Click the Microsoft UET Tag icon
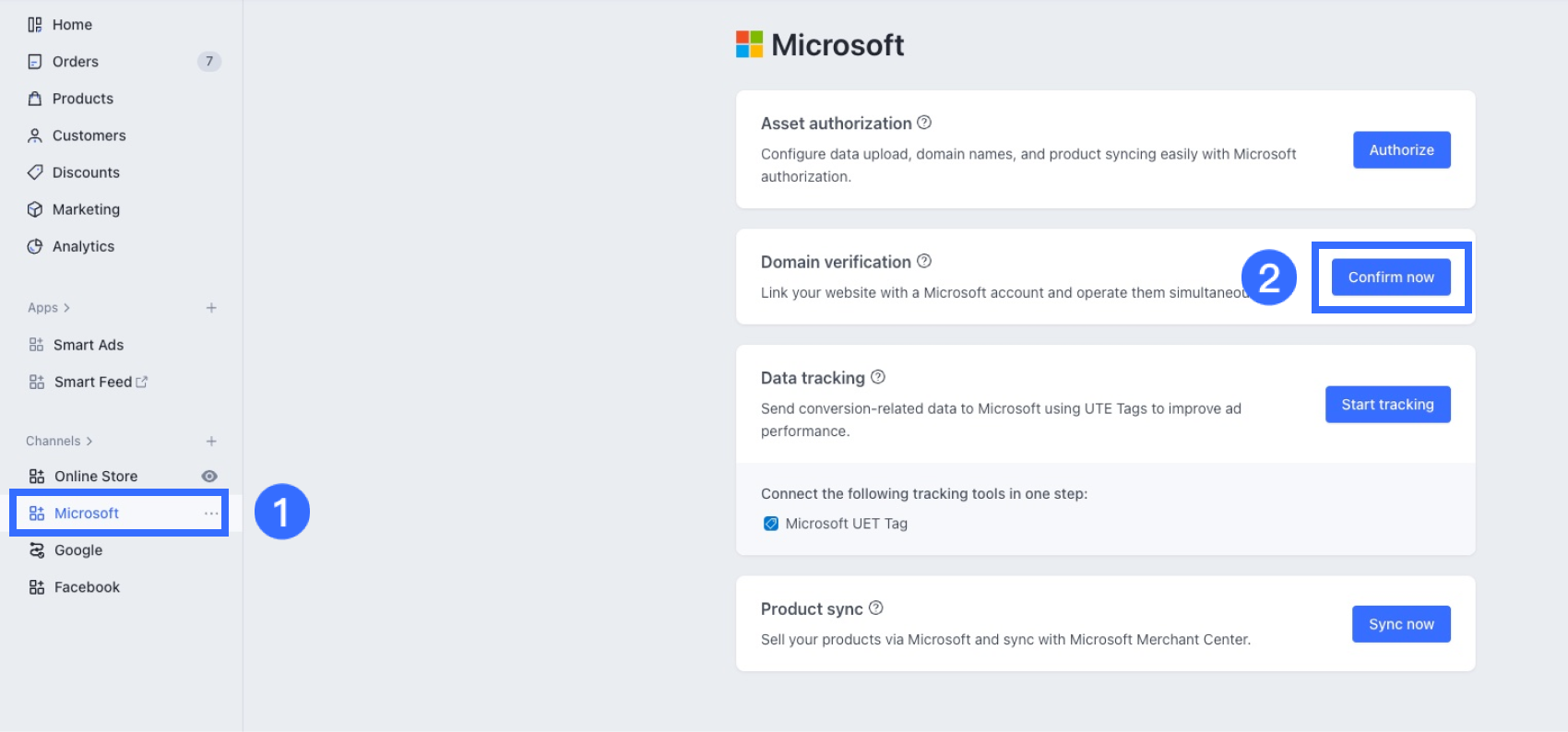 point(771,524)
